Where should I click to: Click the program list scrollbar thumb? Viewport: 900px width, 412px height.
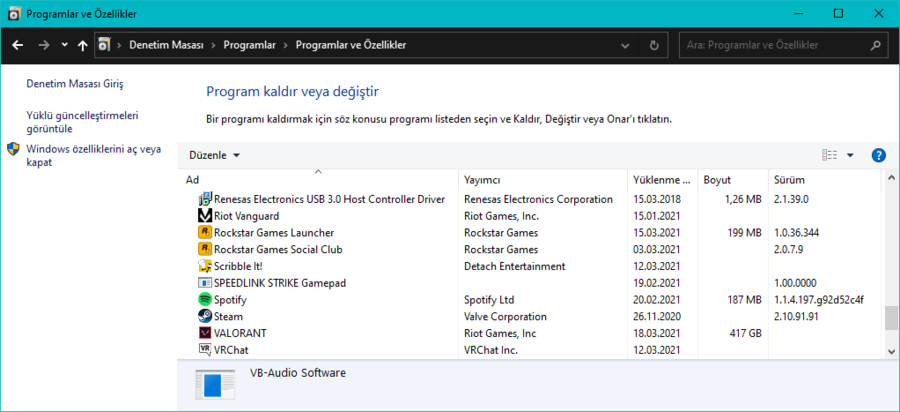[x=891, y=317]
